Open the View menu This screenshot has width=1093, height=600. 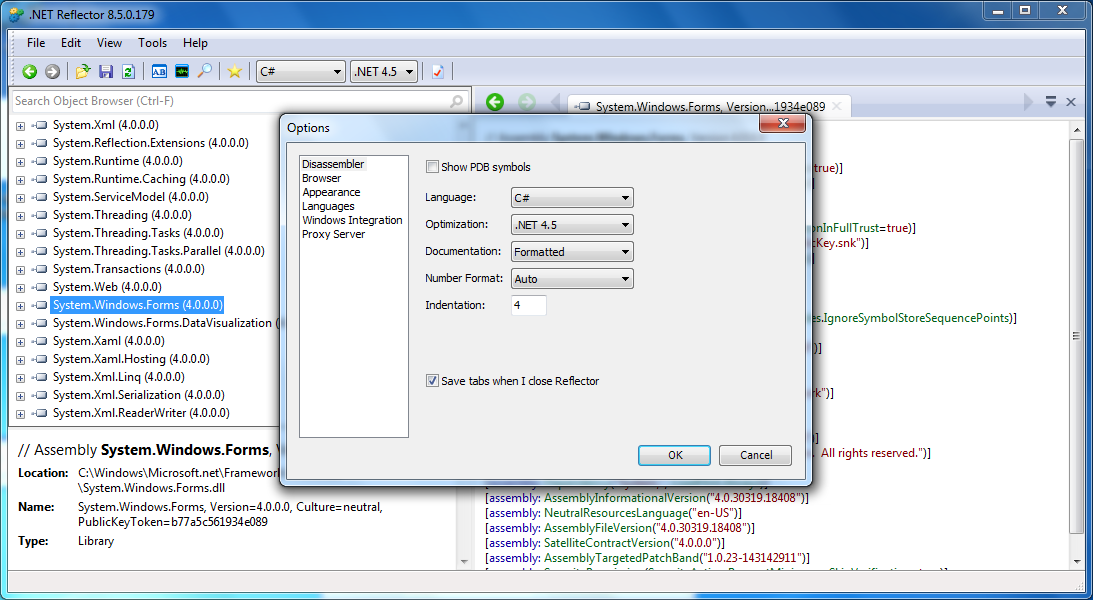pos(109,43)
